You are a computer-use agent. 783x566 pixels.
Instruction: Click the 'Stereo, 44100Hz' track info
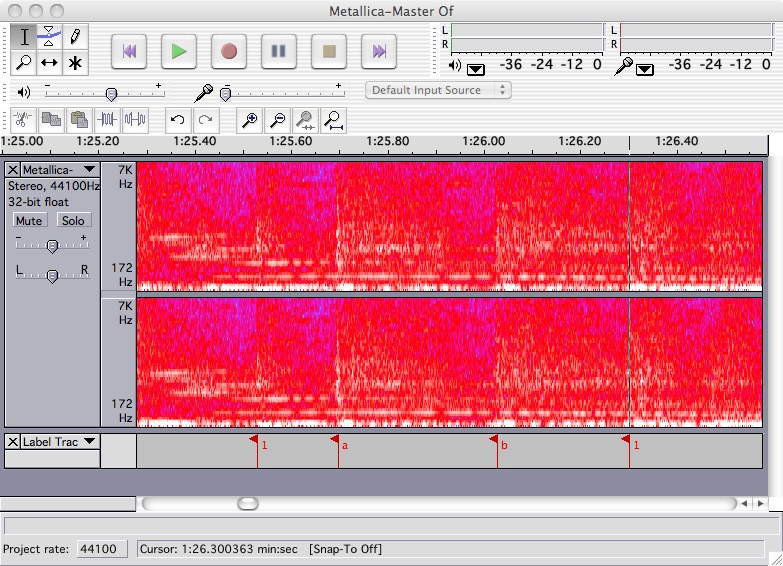53,186
